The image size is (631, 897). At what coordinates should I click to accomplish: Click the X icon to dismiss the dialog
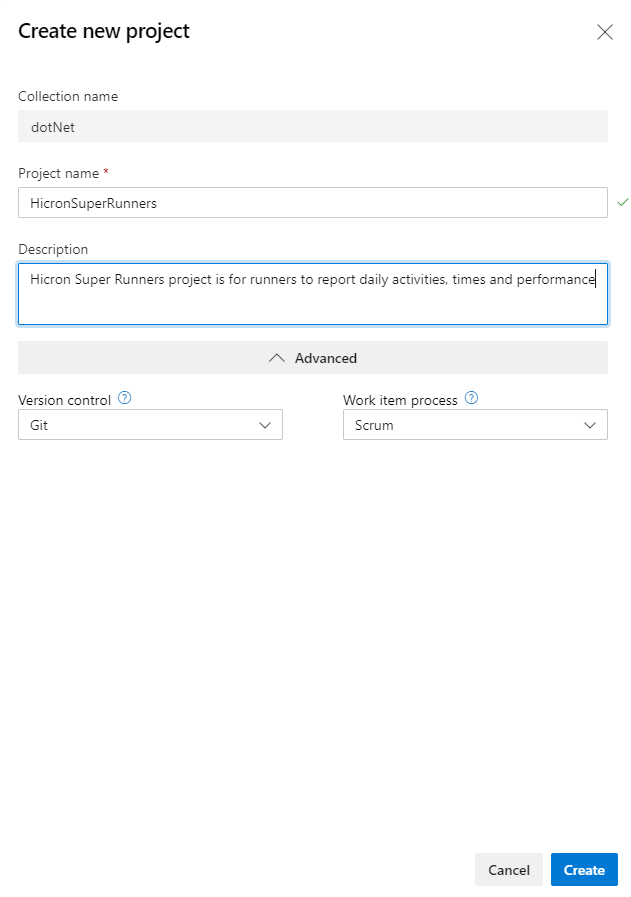(605, 32)
